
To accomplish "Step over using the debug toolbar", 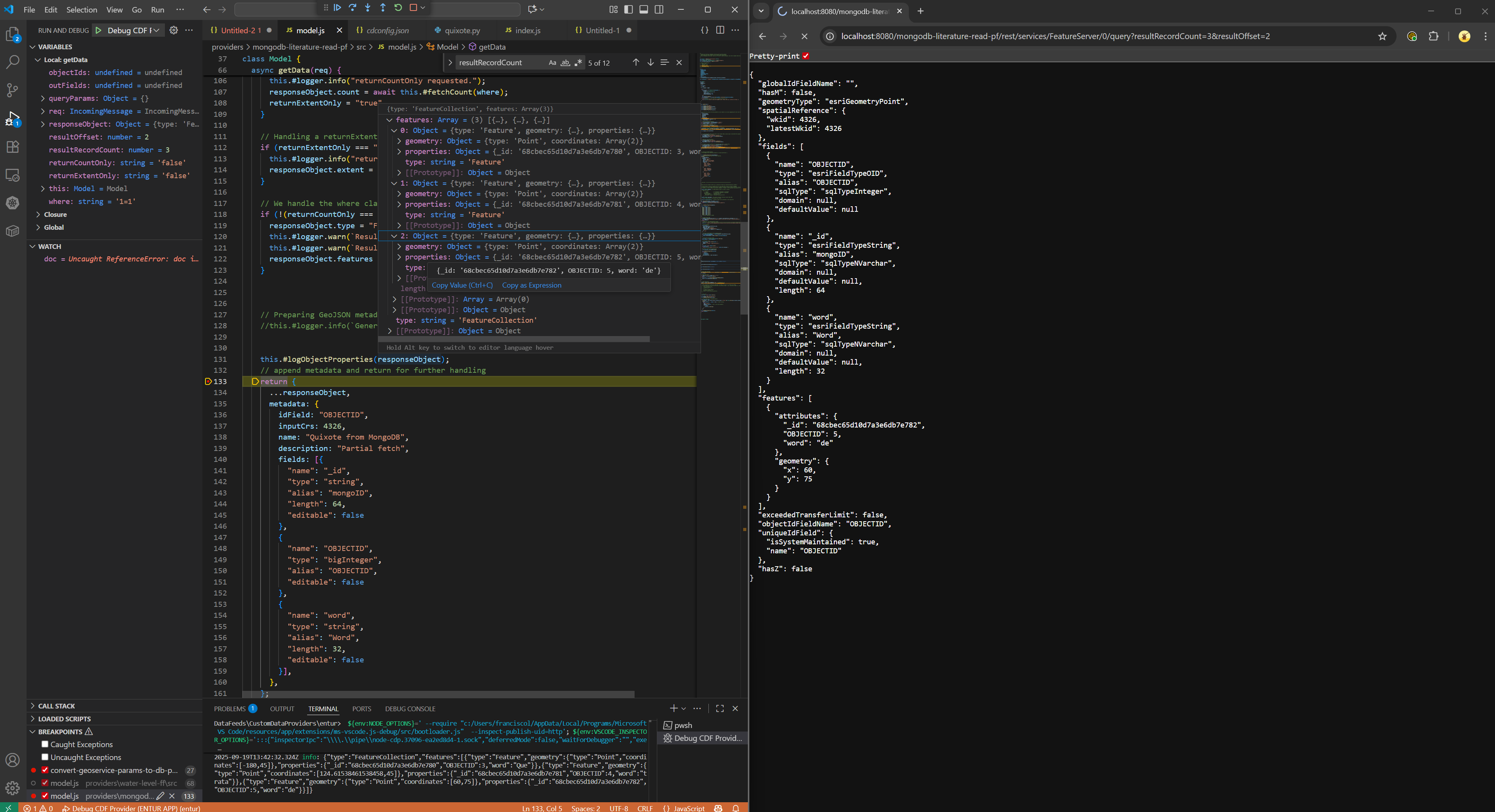I will (353, 7).
